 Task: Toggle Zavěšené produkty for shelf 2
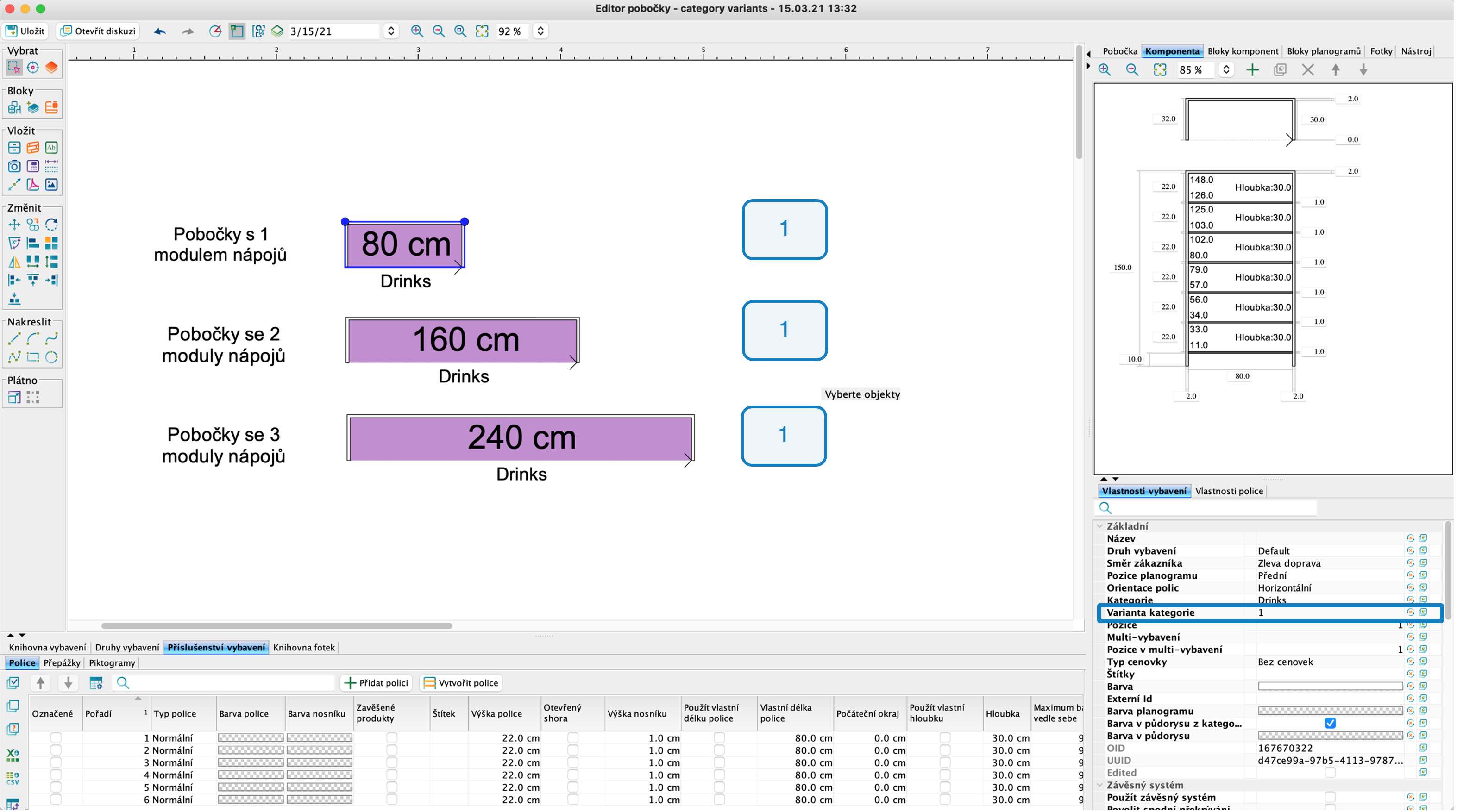point(391,750)
